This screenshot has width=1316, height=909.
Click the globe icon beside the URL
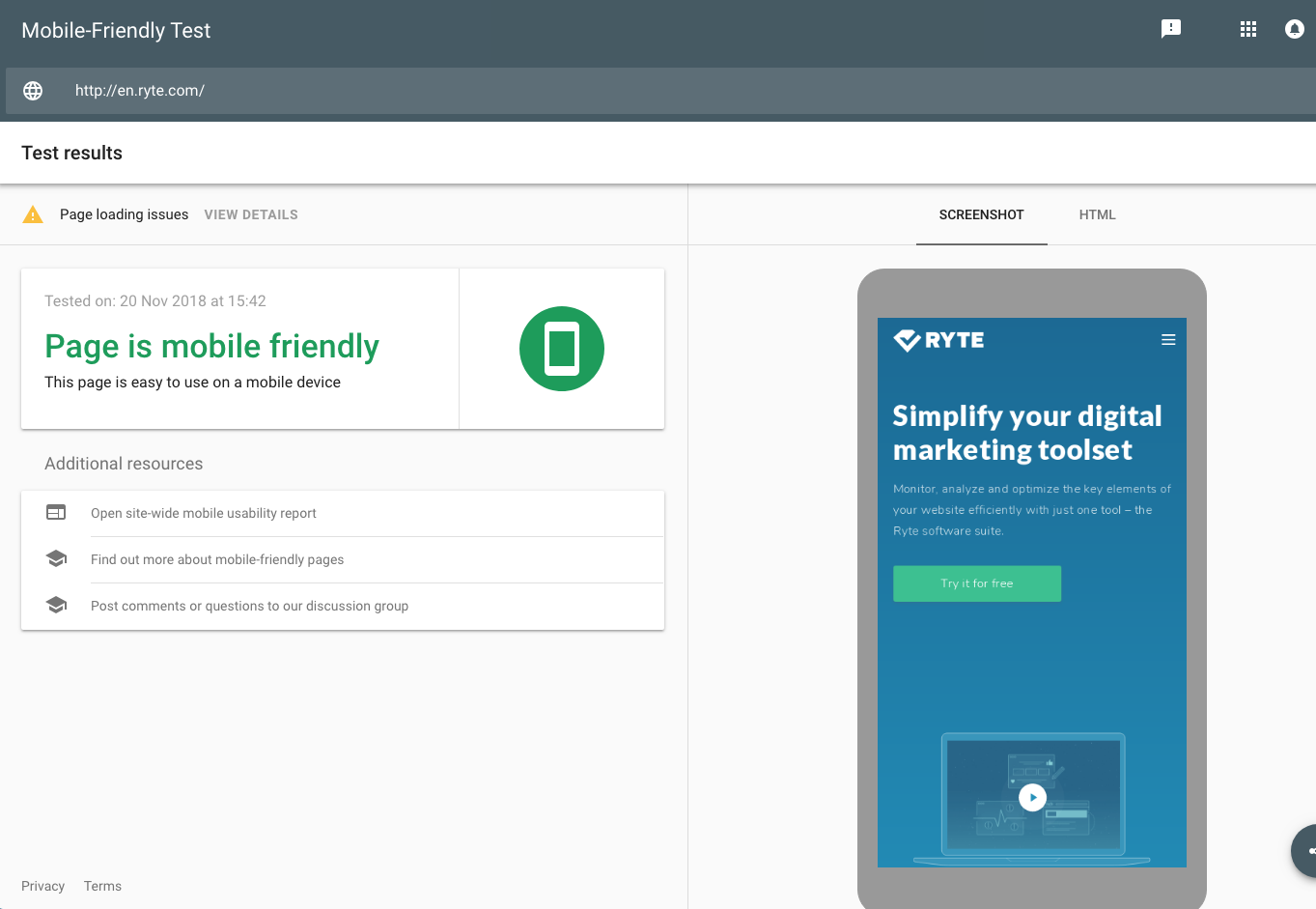(33, 91)
